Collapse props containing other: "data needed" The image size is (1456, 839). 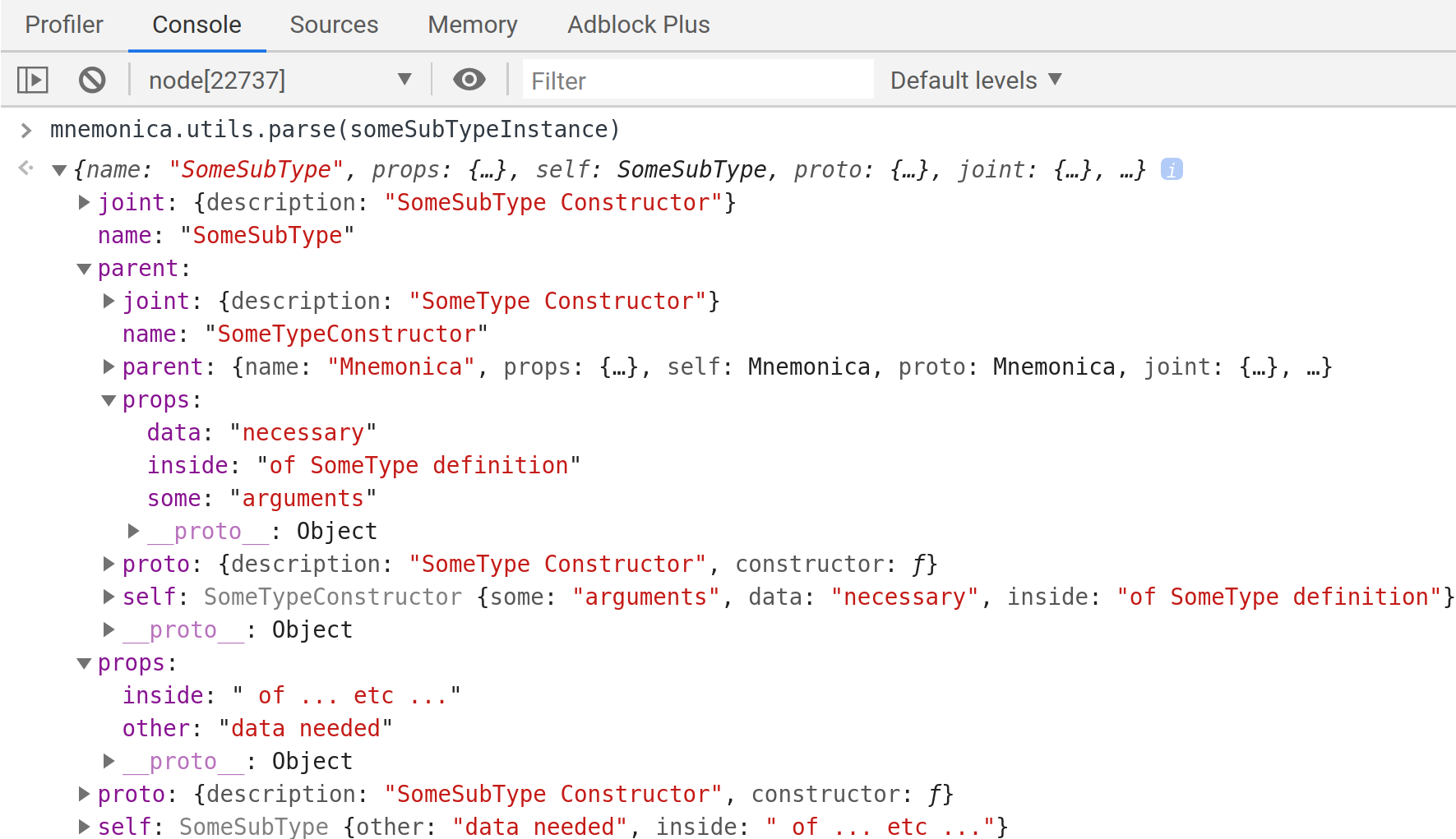coord(84,663)
